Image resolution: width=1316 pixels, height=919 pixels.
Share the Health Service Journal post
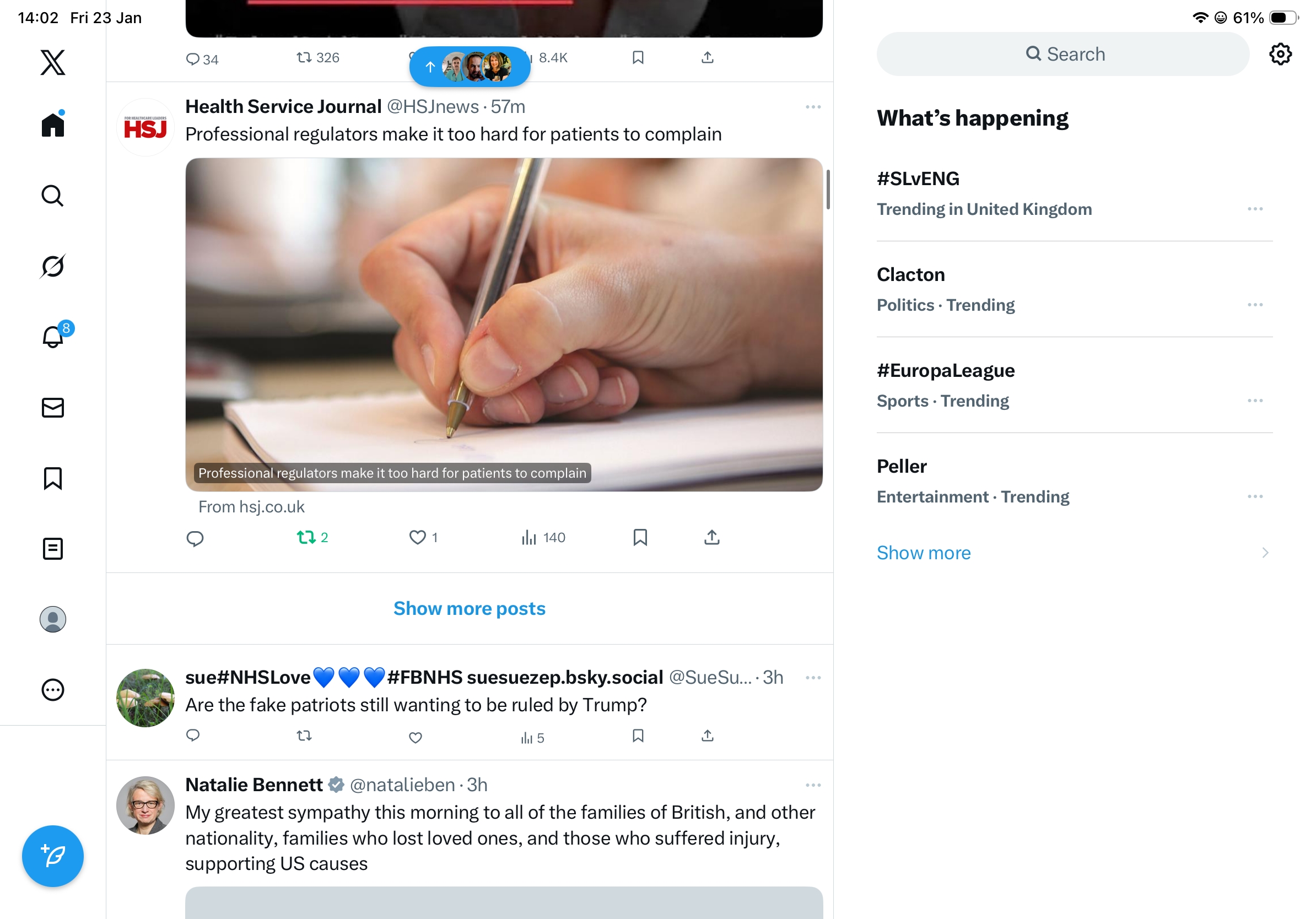pyautogui.click(x=711, y=537)
